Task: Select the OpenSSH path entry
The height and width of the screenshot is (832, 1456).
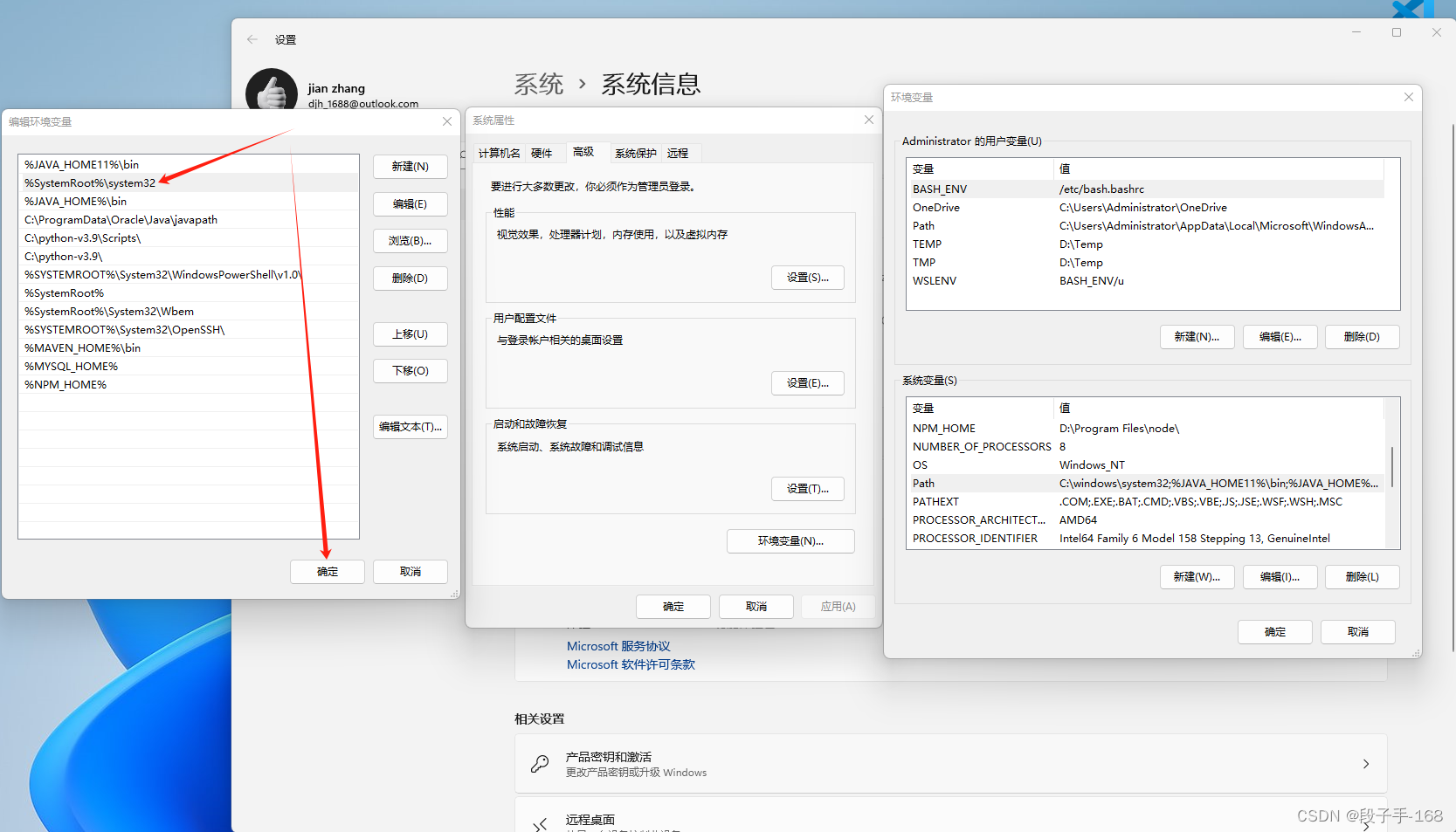Action: 189,329
